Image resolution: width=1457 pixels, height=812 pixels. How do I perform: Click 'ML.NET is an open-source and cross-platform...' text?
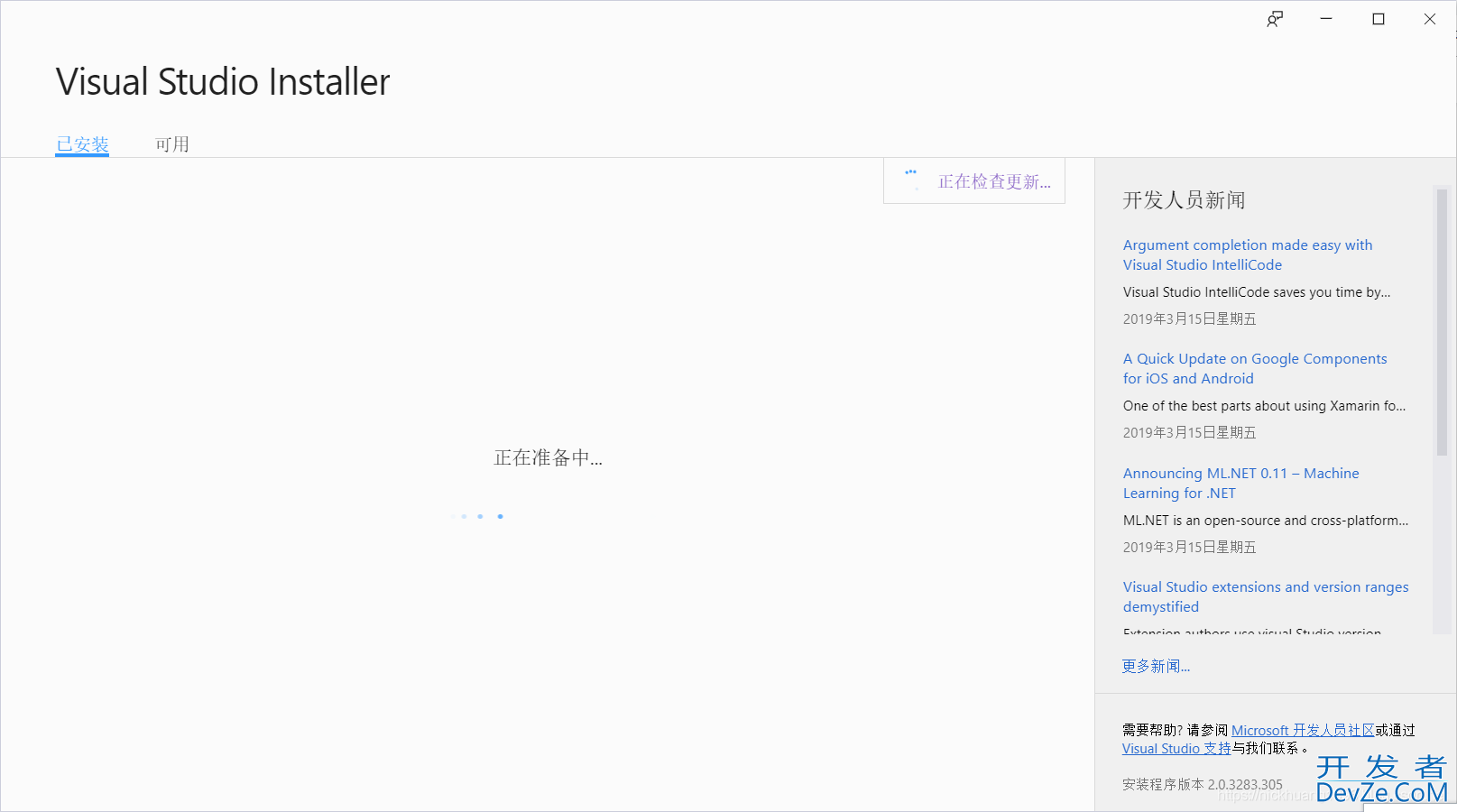(x=1266, y=521)
